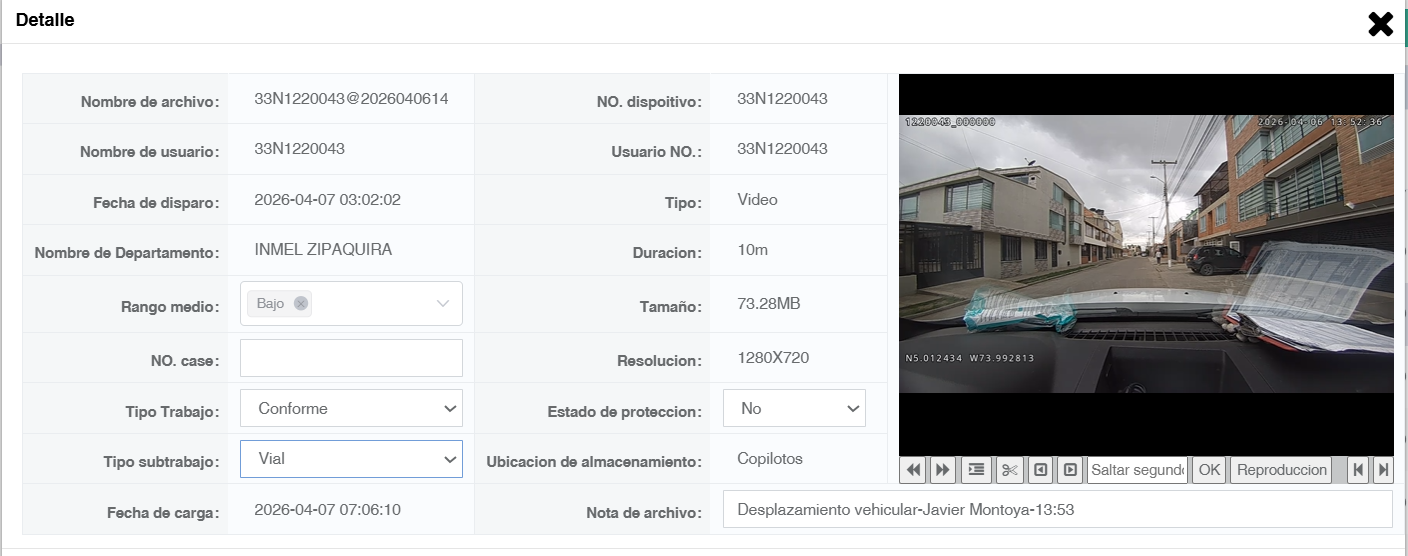This screenshot has height=556, width=1408.
Task: Click the OK button next to skip seconds
Action: click(1209, 470)
